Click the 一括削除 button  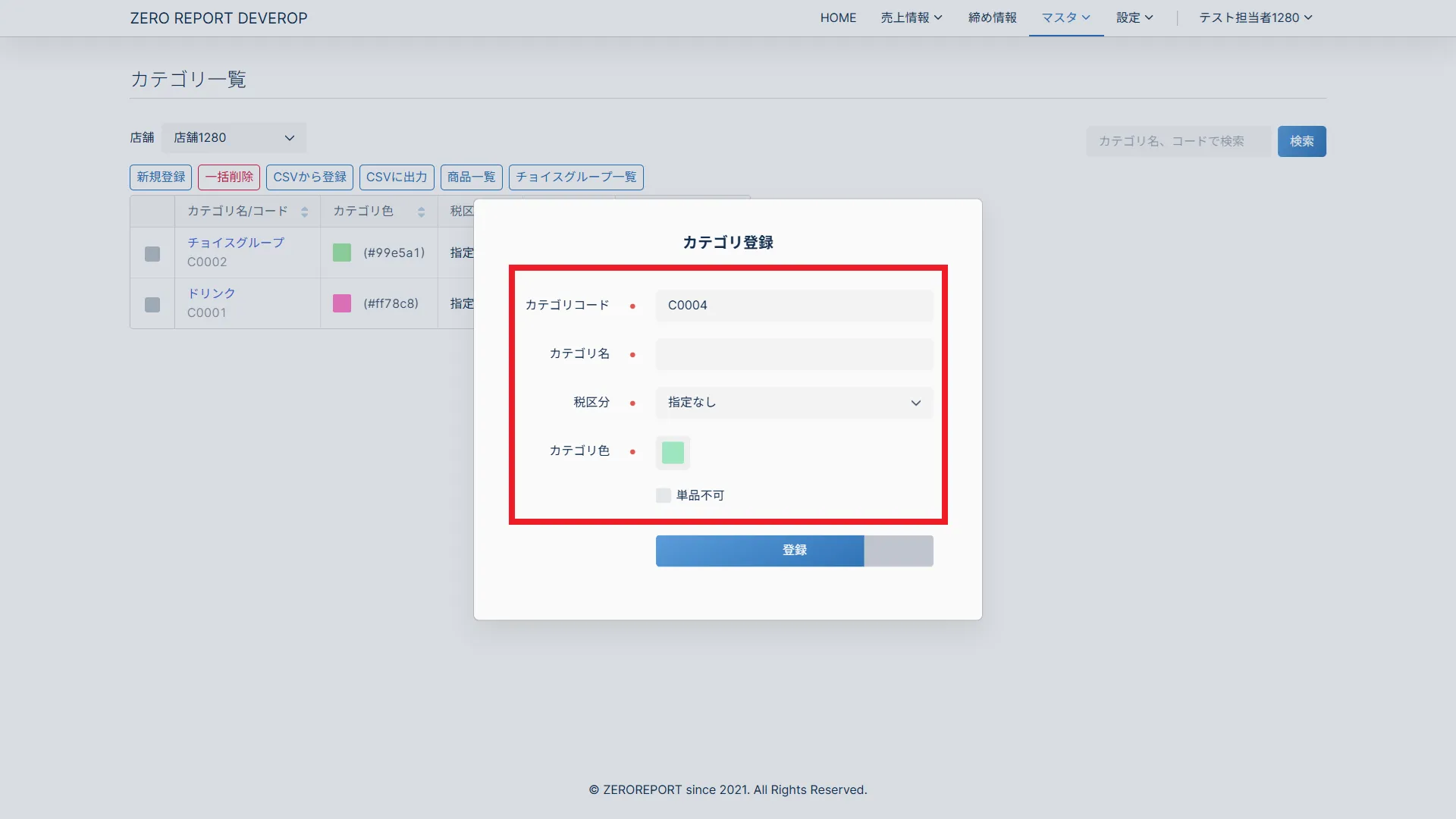229,177
